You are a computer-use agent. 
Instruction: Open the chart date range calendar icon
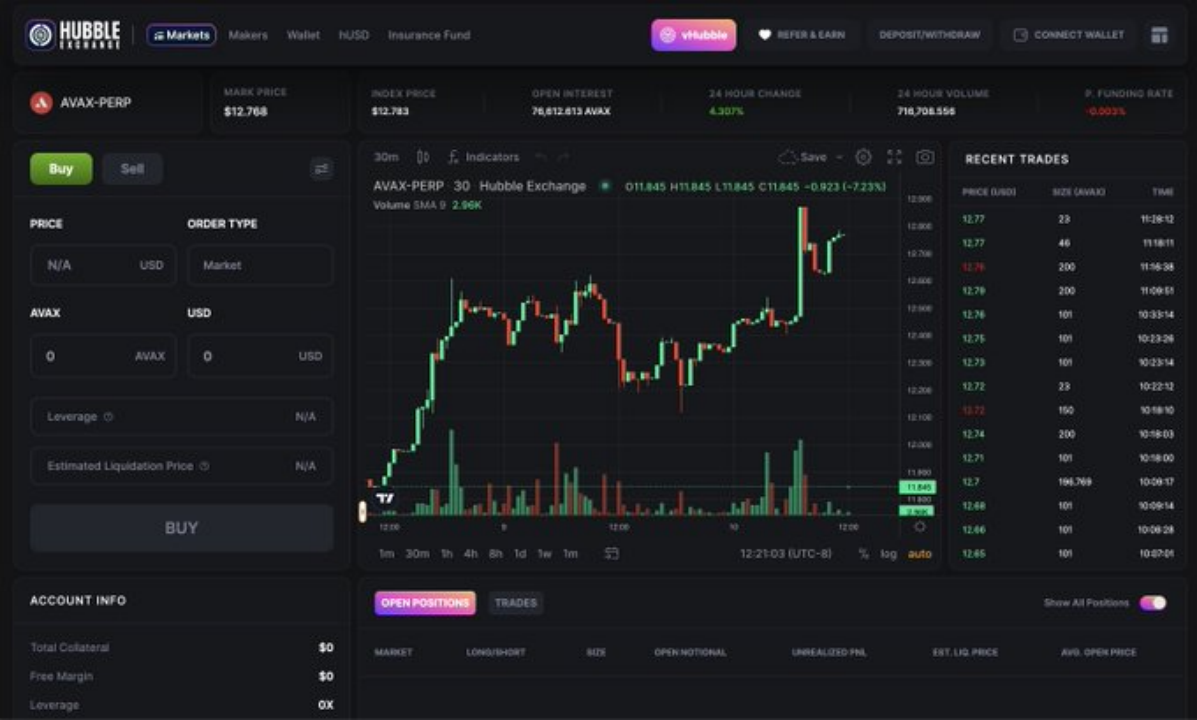point(611,554)
